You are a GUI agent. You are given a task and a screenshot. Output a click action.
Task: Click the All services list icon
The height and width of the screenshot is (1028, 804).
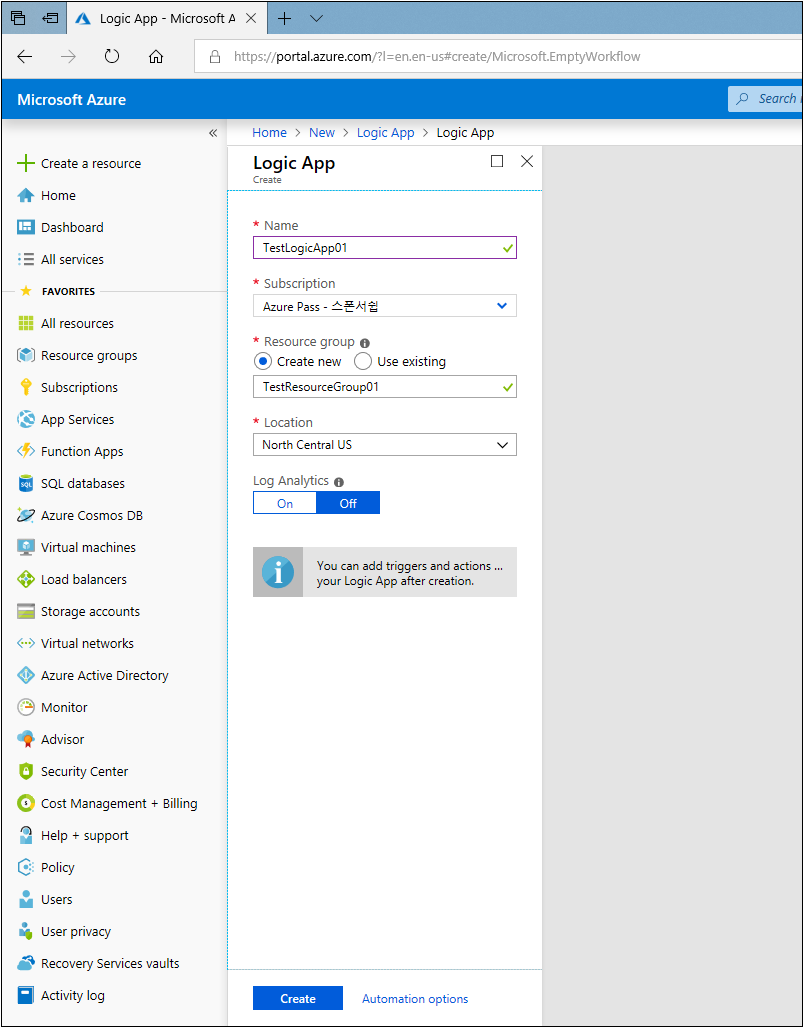point(26,260)
